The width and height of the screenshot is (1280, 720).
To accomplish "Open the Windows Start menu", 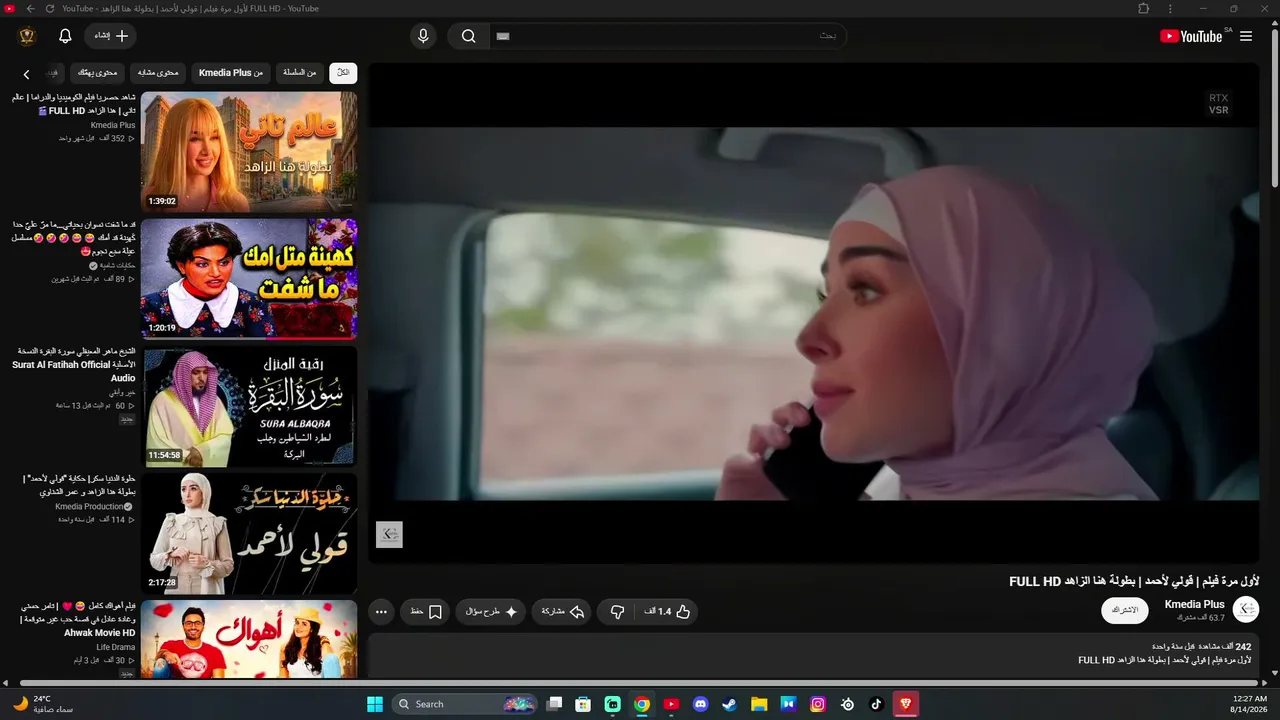I will tap(375, 704).
